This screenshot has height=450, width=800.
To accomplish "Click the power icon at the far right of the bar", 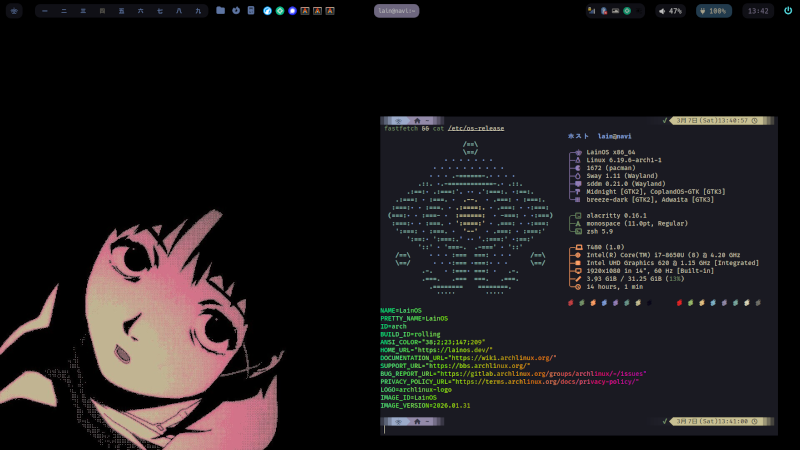I will 788,11.
